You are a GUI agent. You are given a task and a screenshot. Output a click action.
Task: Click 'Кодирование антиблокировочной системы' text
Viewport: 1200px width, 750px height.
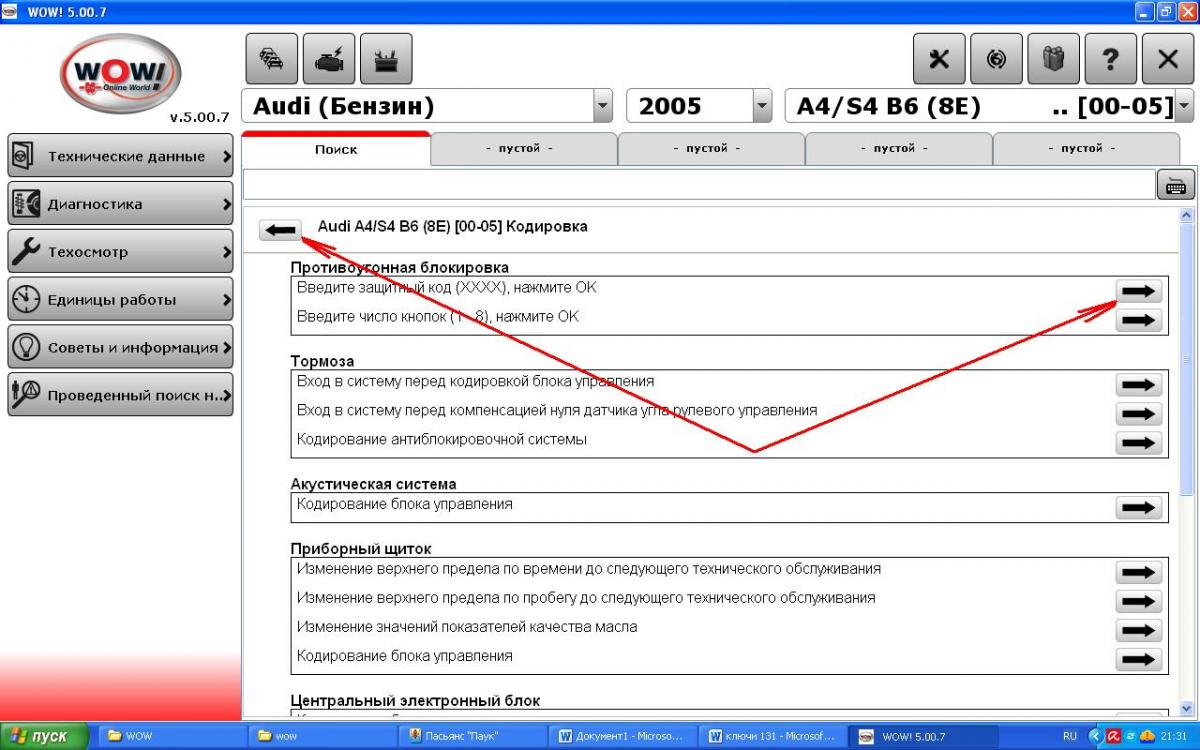click(x=442, y=440)
